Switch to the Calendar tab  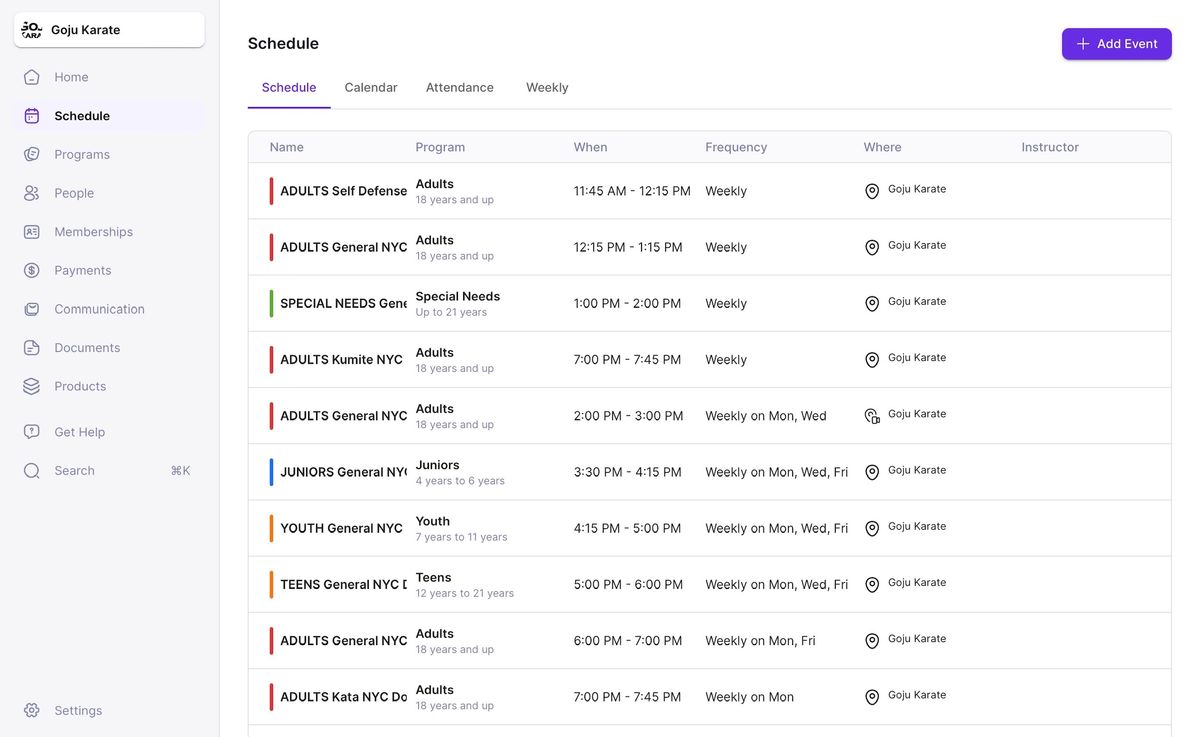pyautogui.click(x=371, y=88)
